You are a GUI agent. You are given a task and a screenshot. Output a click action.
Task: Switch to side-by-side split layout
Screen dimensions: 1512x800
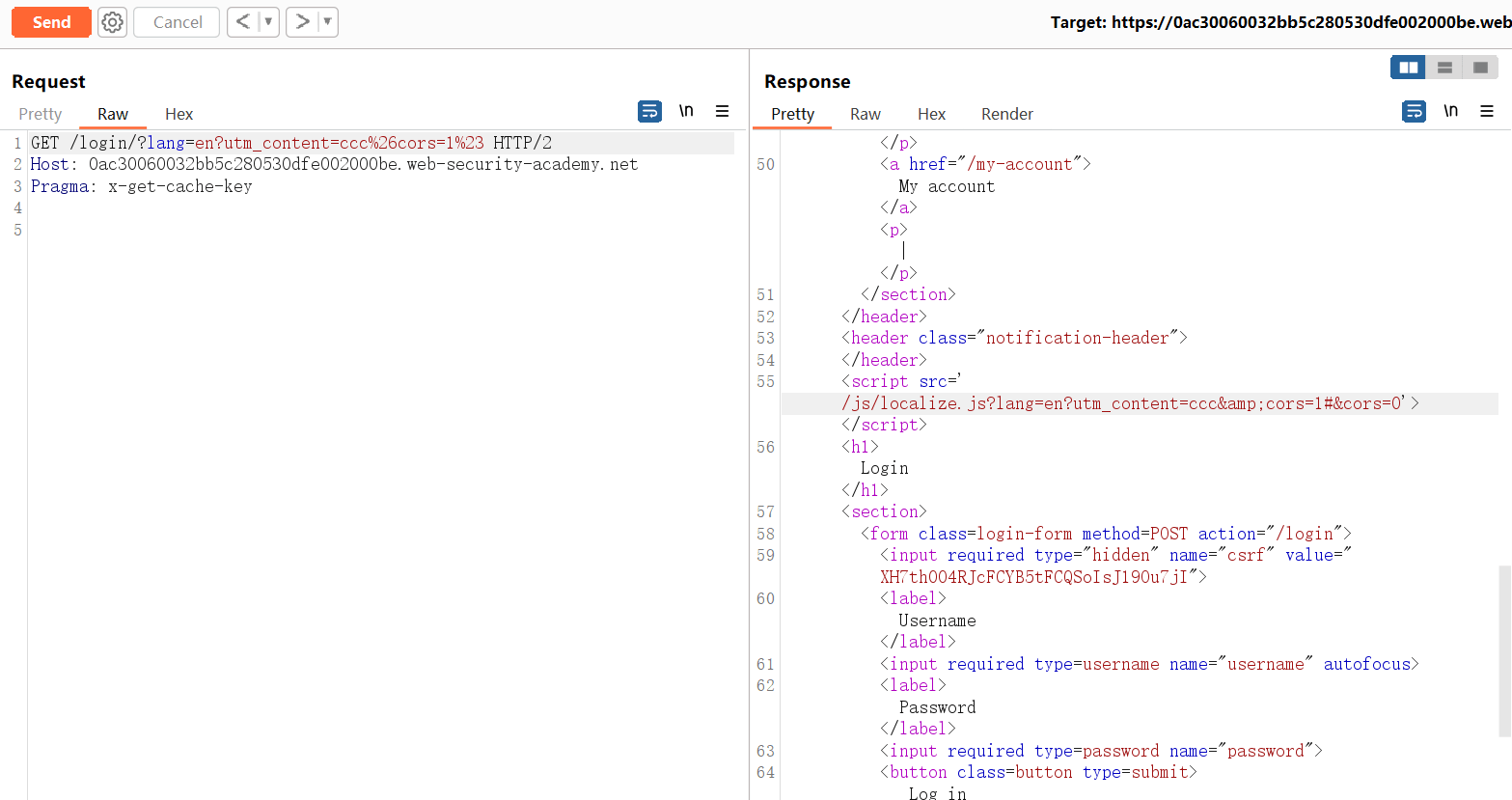(x=1408, y=68)
